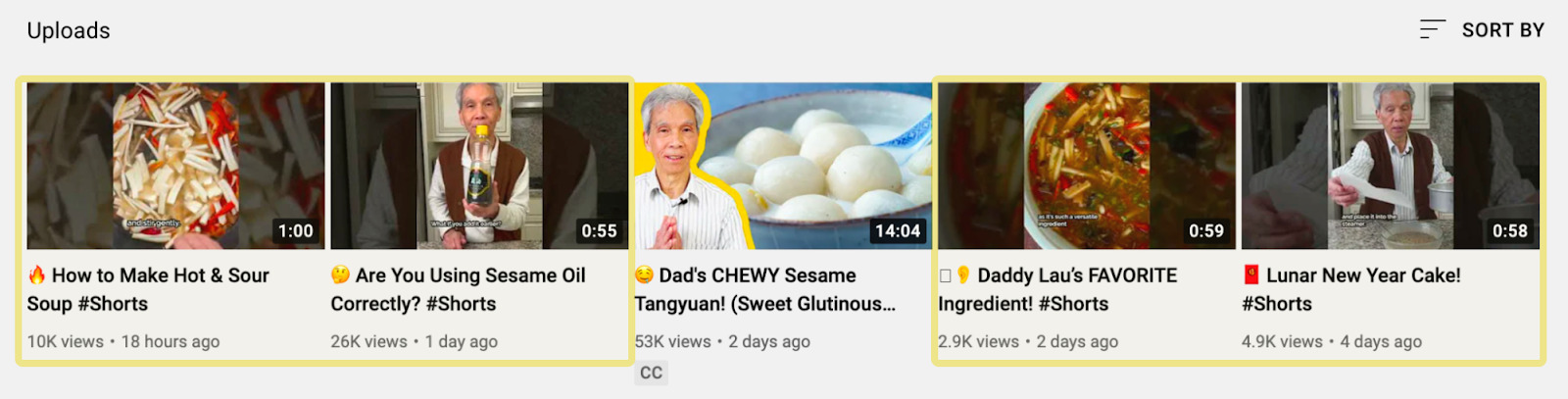Viewport: 1568px width, 399px height.
Task: Open the Lunar New Year Cake thumbnail
Action: point(1391,166)
